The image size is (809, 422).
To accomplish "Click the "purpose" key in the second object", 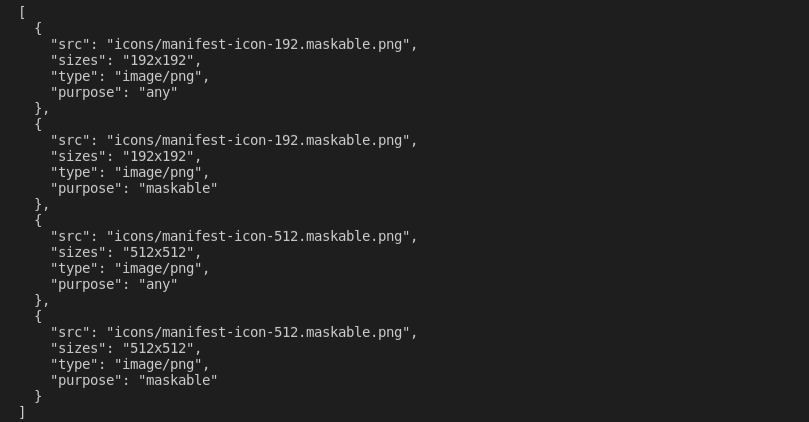I will (x=86, y=188).
